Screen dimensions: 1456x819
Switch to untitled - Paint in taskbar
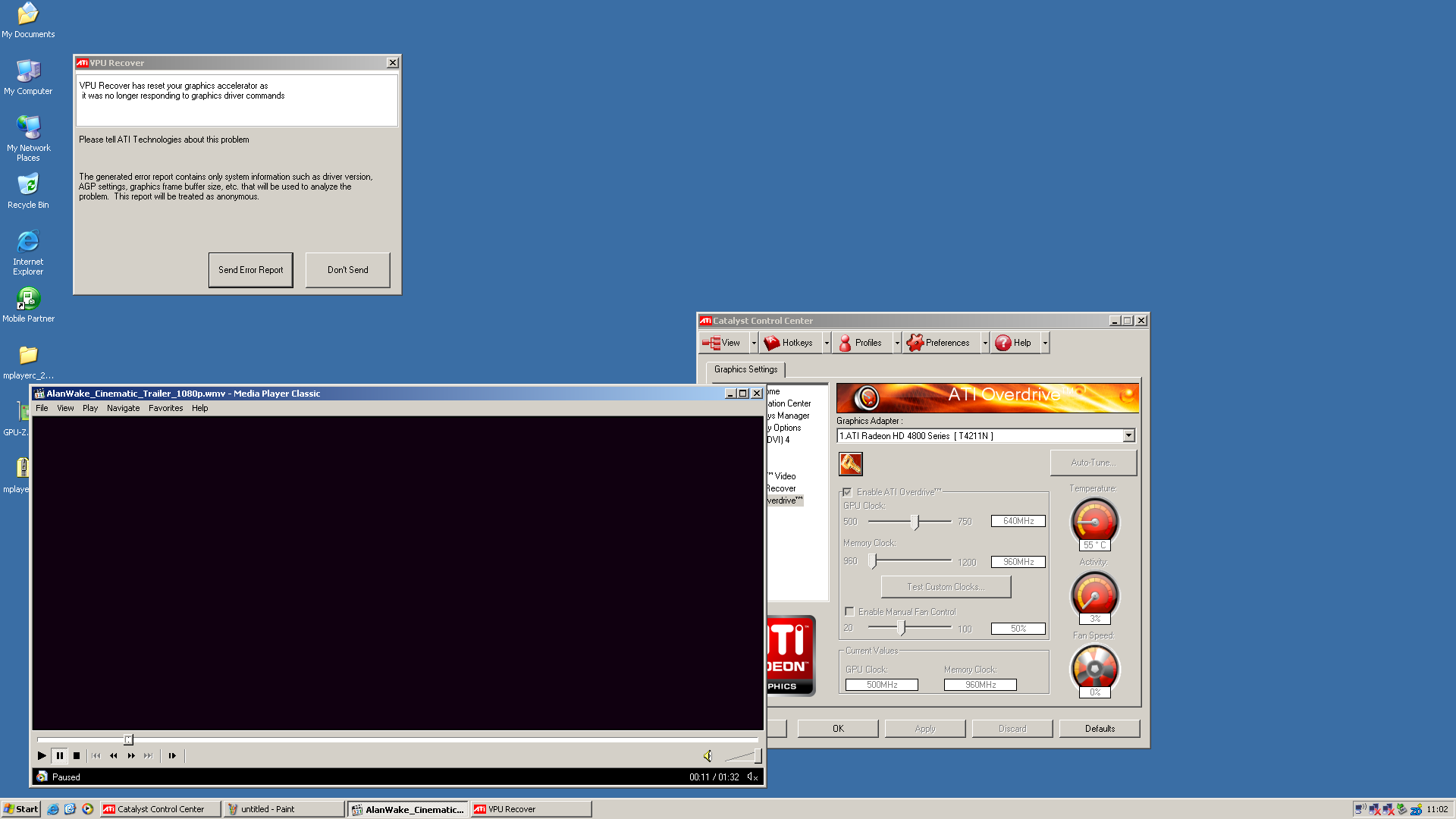tap(283, 809)
